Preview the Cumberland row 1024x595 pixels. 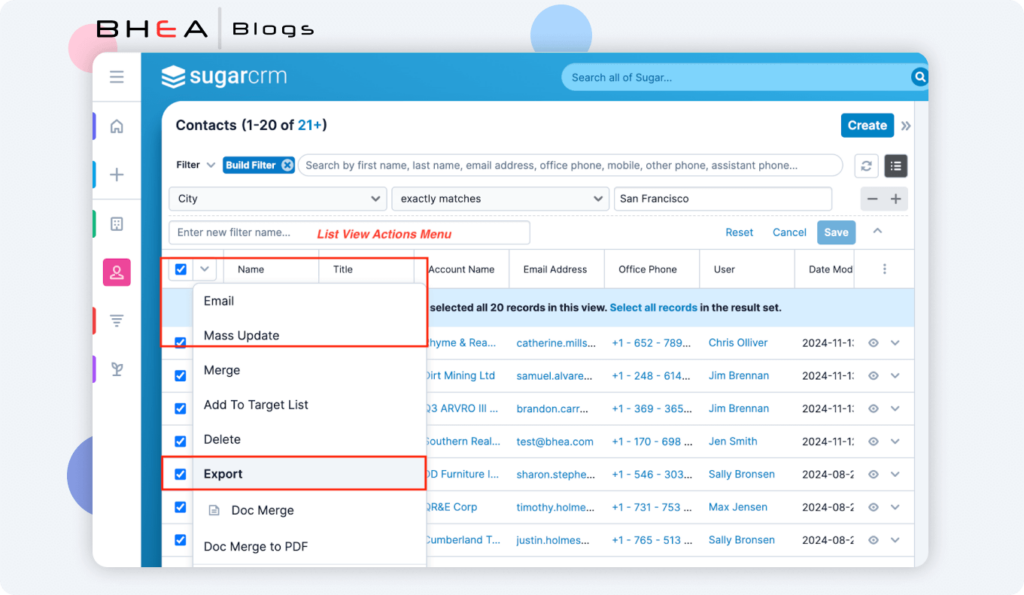[x=873, y=540]
